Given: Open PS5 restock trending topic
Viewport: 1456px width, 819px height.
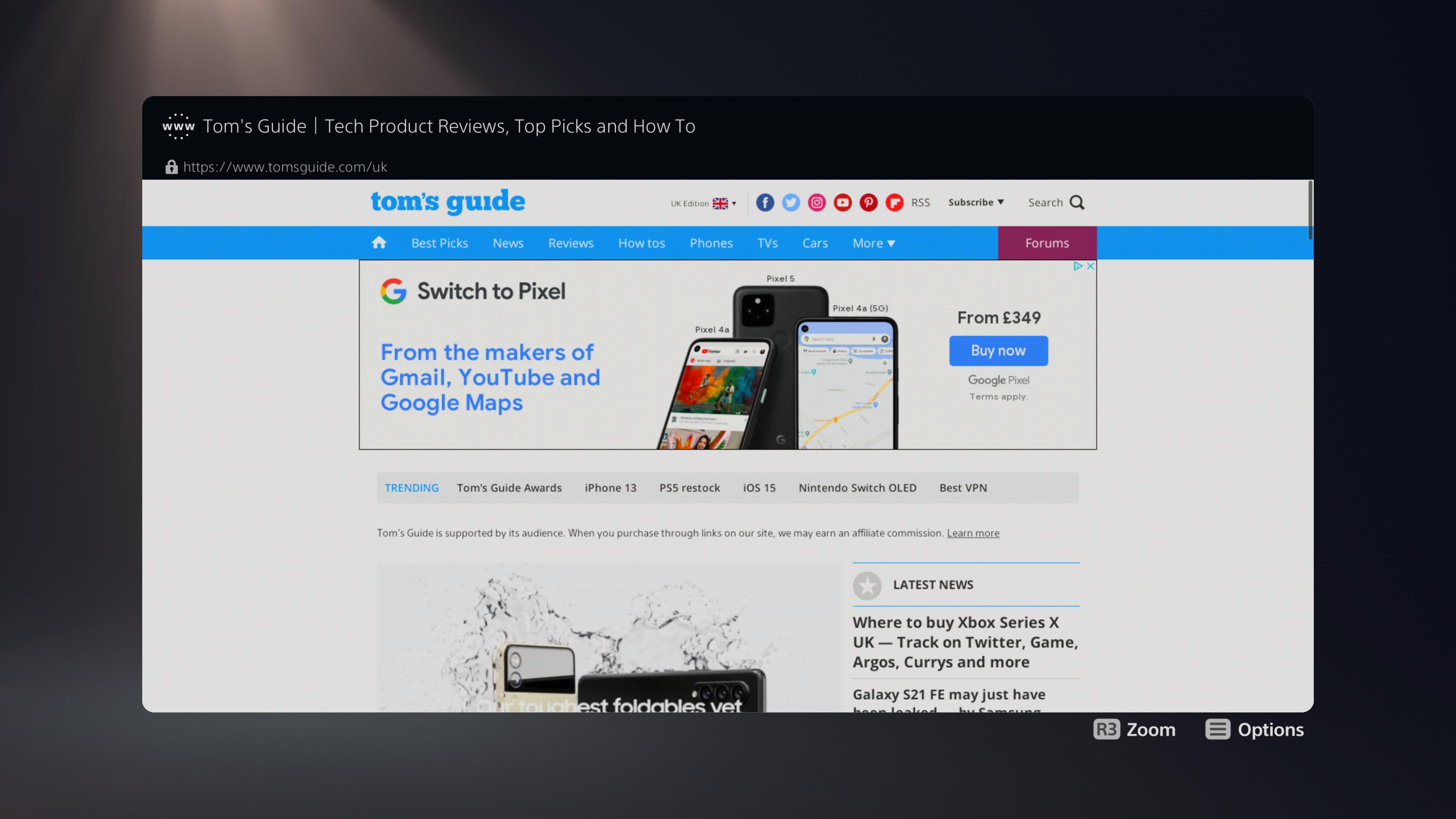Looking at the screenshot, I should pyautogui.click(x=690, y=488).
